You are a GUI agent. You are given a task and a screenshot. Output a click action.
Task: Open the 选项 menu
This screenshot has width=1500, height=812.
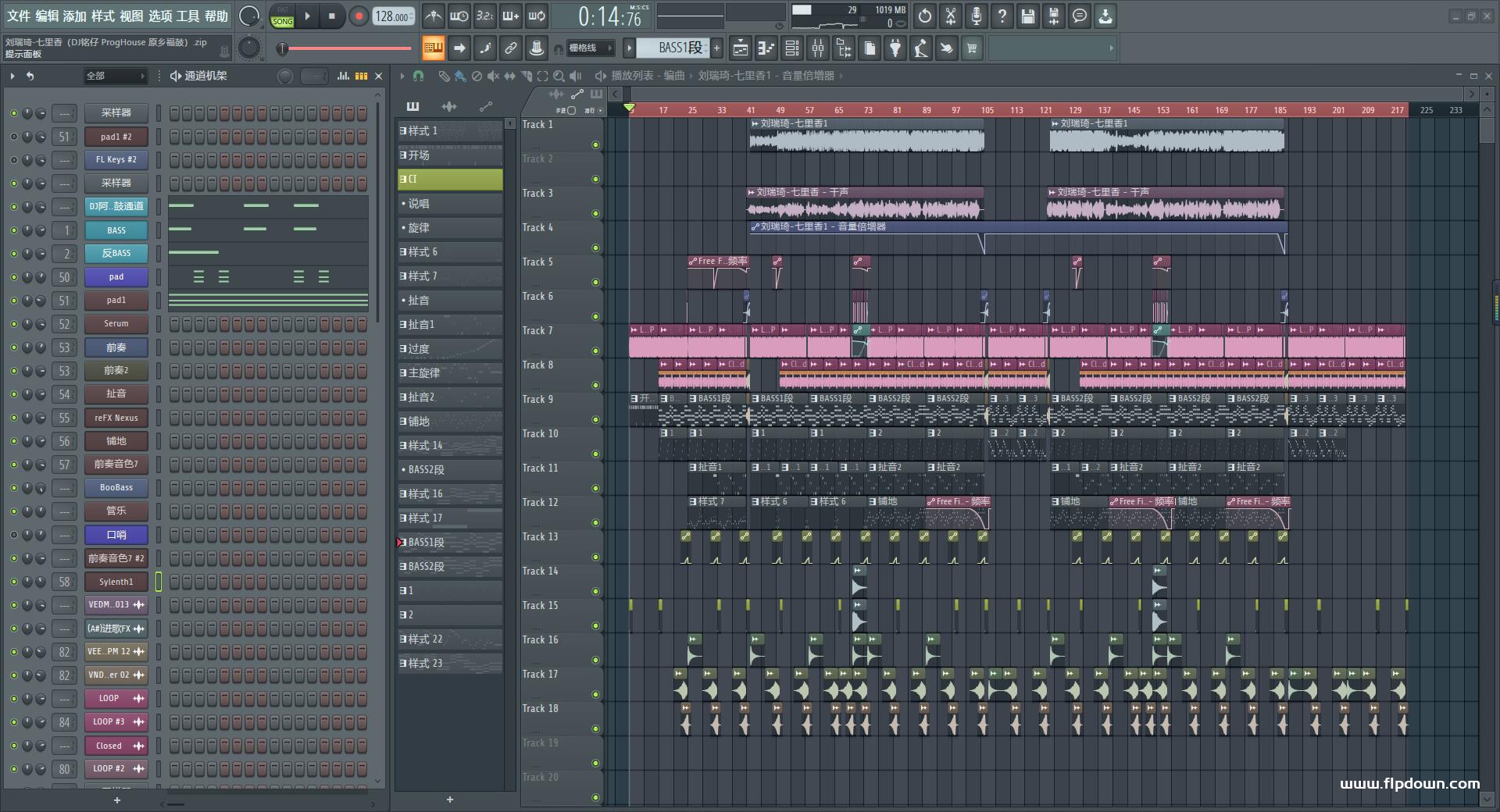pyautogui.click(x=160, y=16)
